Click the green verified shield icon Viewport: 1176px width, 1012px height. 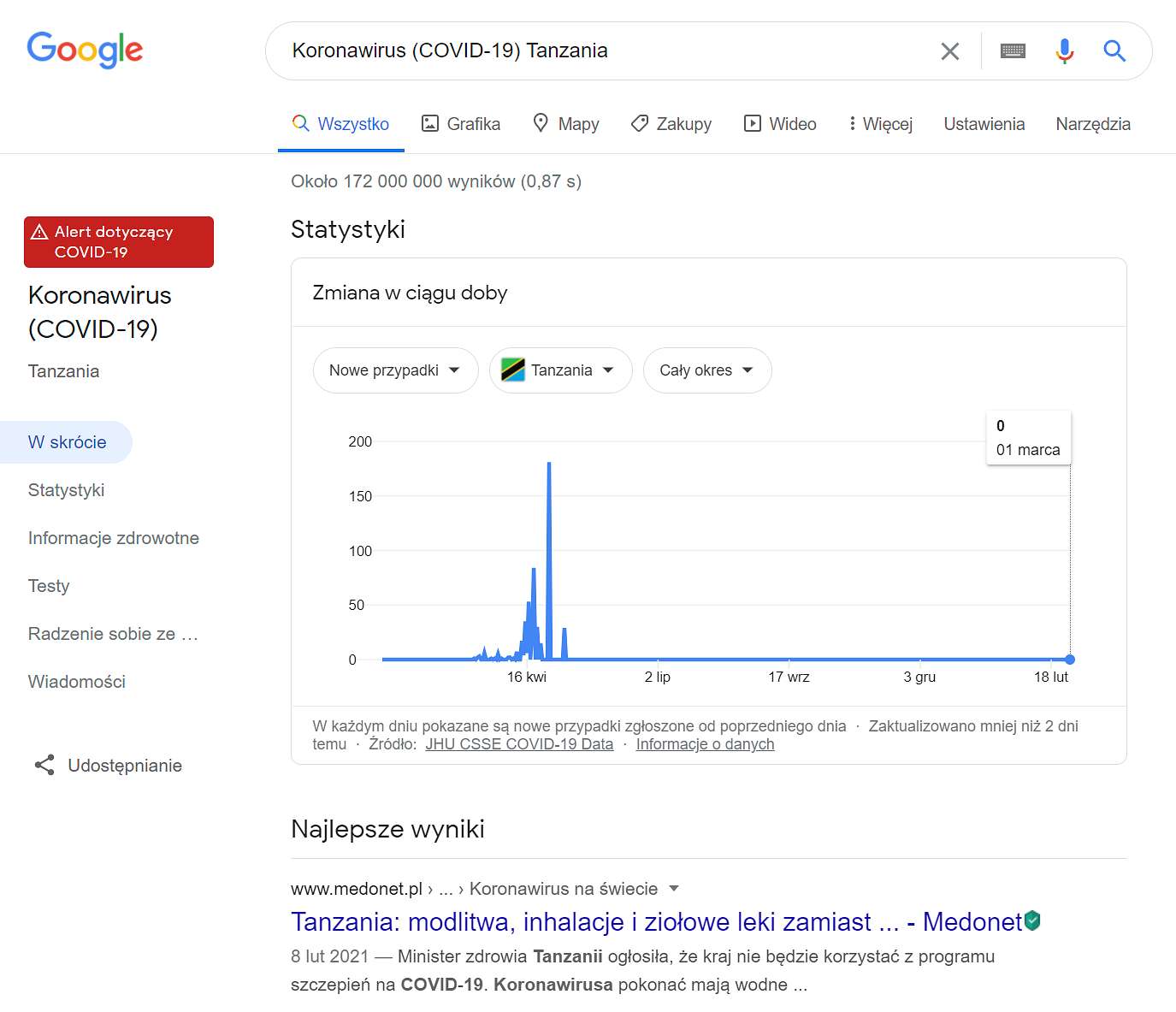pos(1032,920)
